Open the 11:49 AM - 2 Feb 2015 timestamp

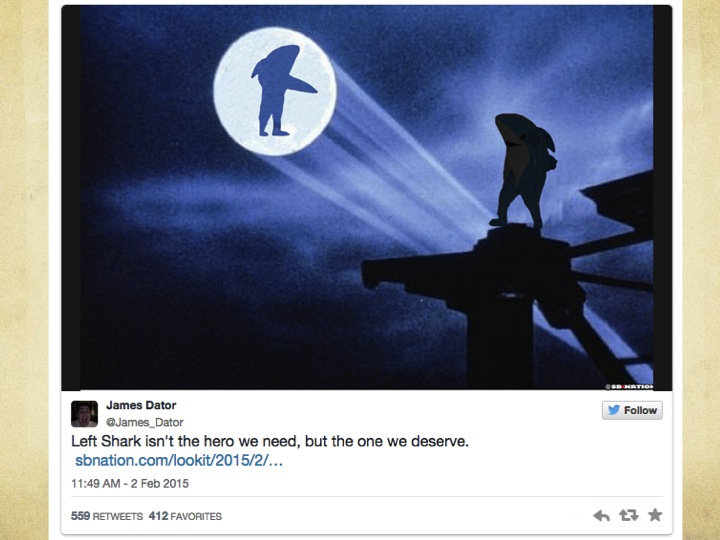coord(130,484)
